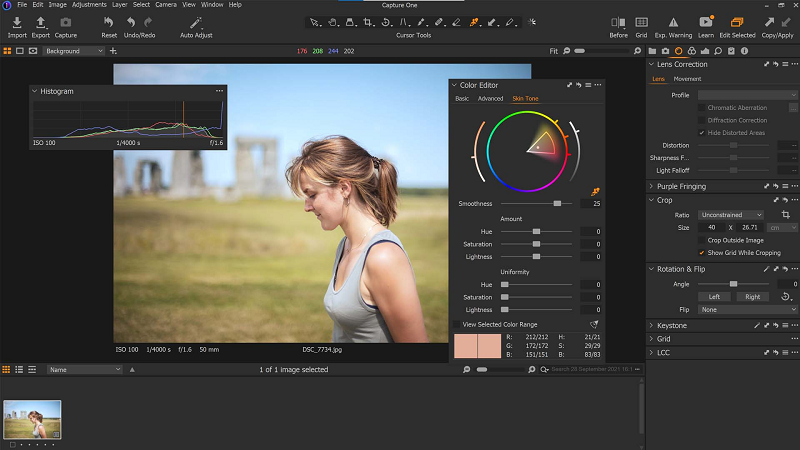Open the Capture camera tool tab
This screenshot has width=800, height=450.
665,51
